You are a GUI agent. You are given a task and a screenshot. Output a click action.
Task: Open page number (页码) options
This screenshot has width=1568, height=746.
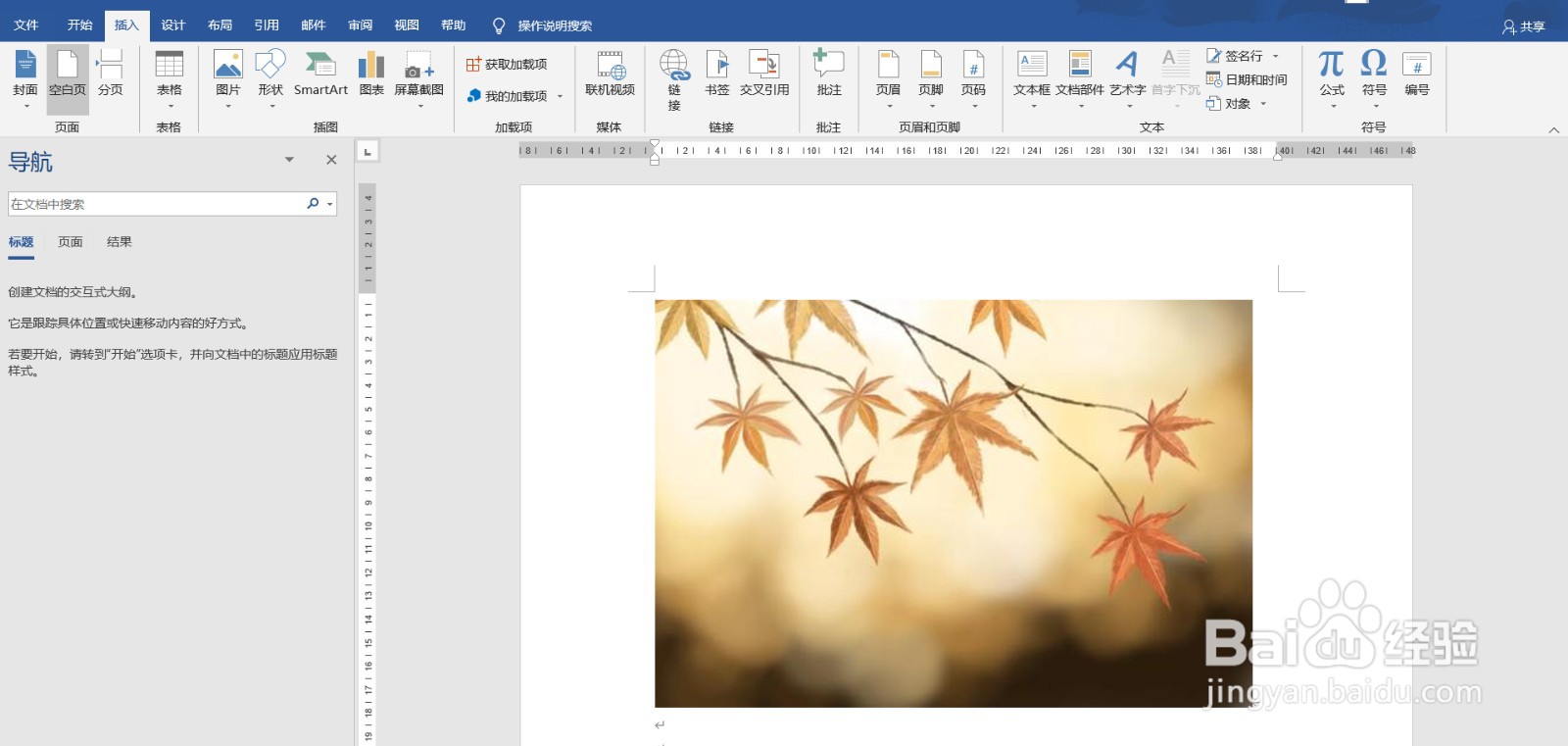[x=973, y=78]
